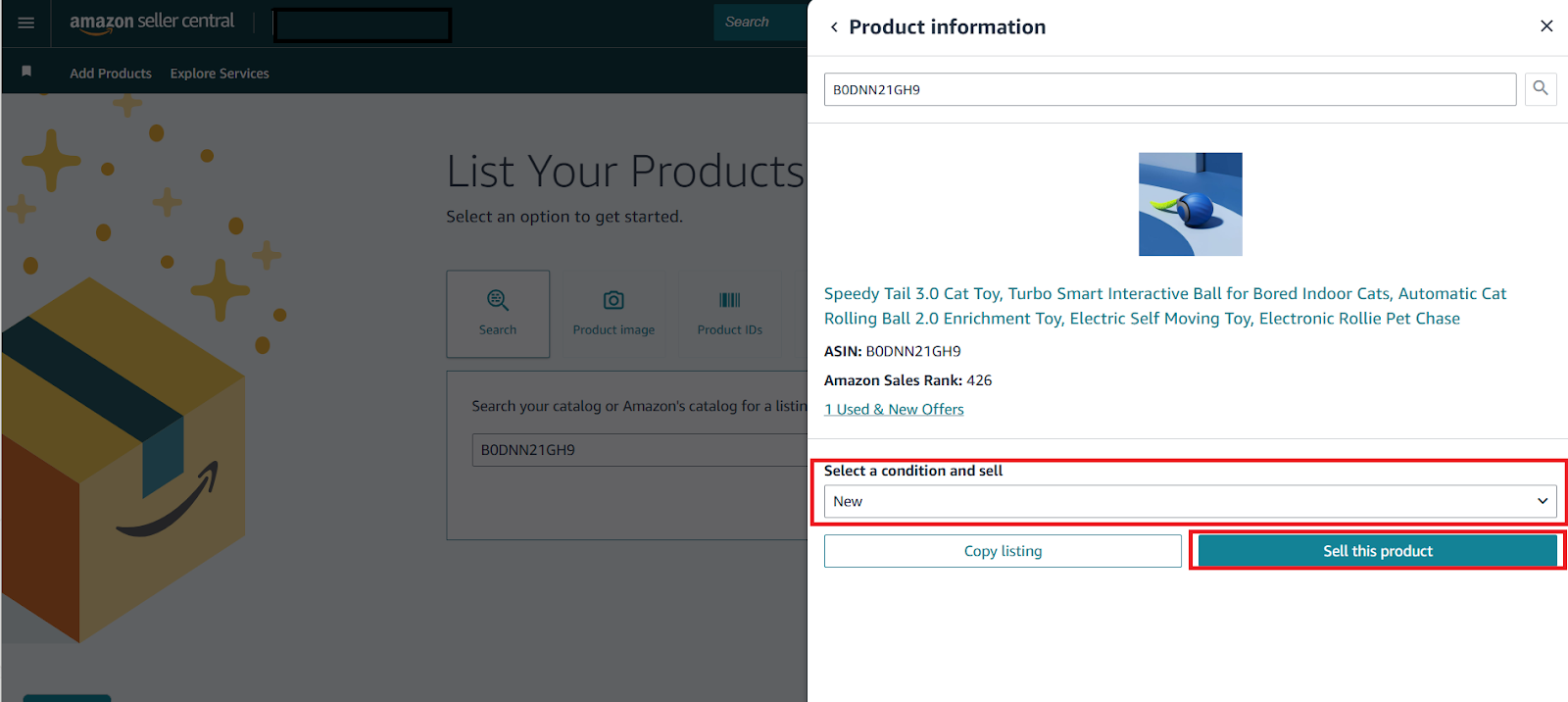Image resolution: width=1568 pixels, height=702 pixels.
Task: Open the 1 Used & New Offers link
Action: pos(894,410)
